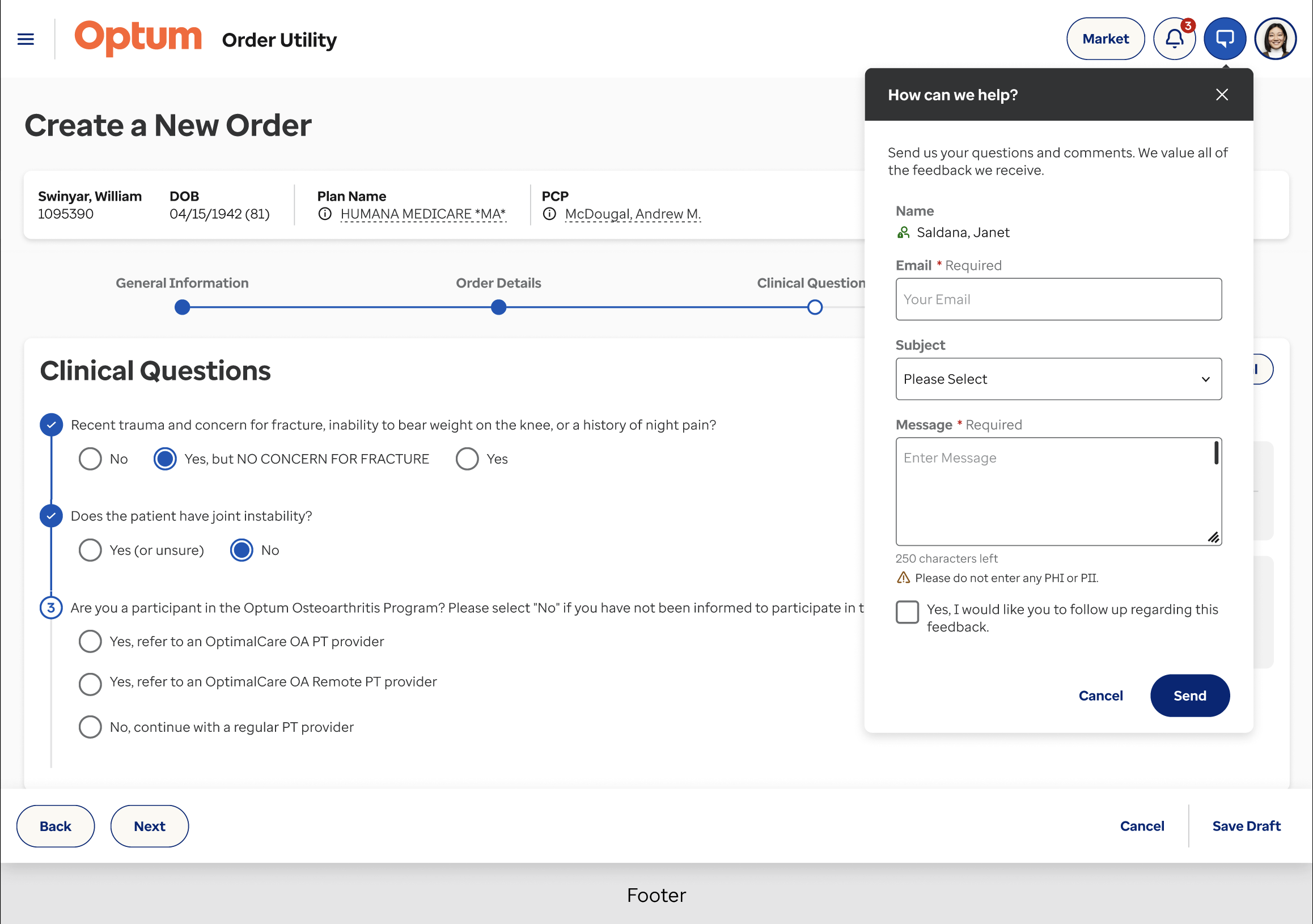Click the person icon next to Saldana, Janet
The height and width of the screenshot is (924, 1313).
904,232
